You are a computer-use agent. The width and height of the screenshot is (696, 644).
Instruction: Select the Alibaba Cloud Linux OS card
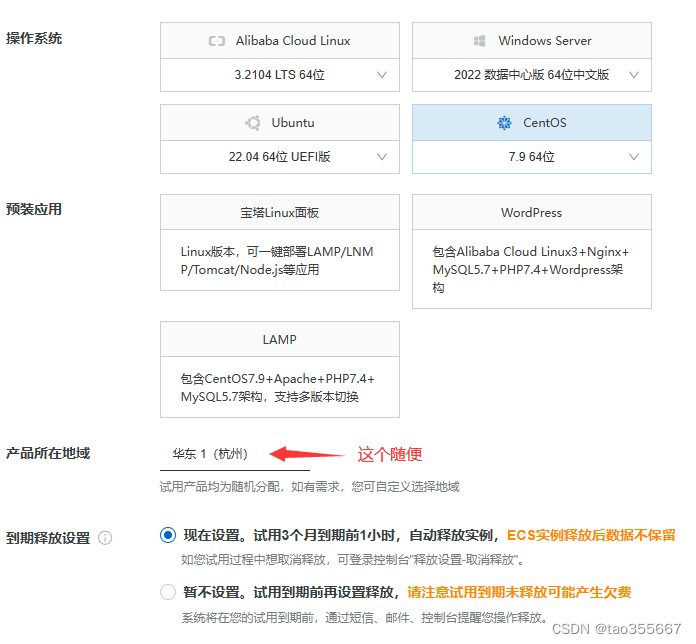click(x=280, y=41)
